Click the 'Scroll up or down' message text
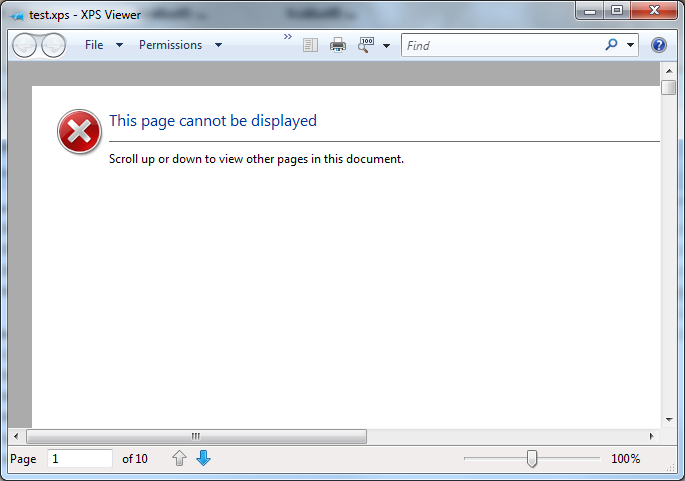This screenshot has width=685, height=481. [256, 159]
